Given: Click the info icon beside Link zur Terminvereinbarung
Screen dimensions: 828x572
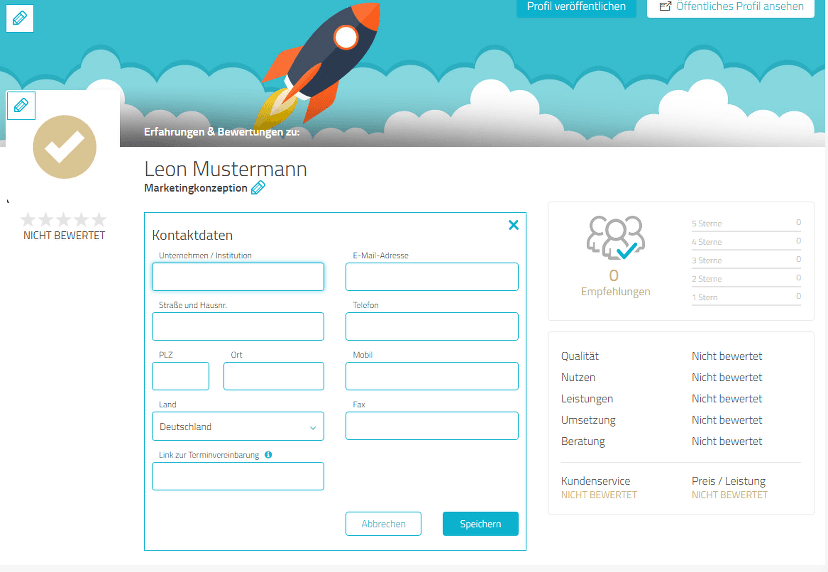Looking at the screenshot, I should pos(268,455).
